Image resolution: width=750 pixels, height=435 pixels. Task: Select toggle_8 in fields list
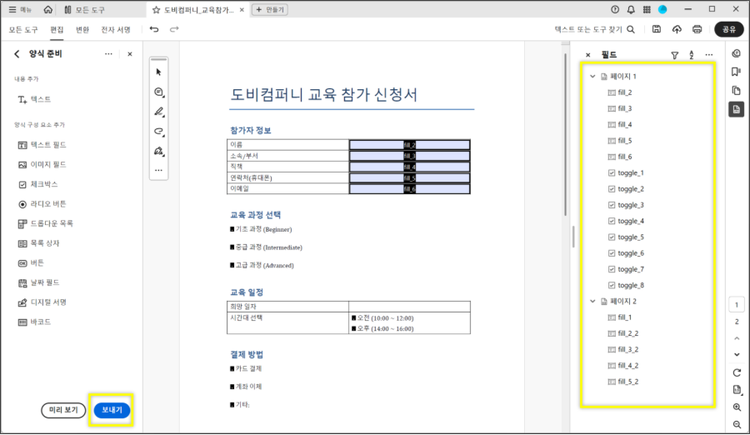pyautogui.click(x=626, y=285)
